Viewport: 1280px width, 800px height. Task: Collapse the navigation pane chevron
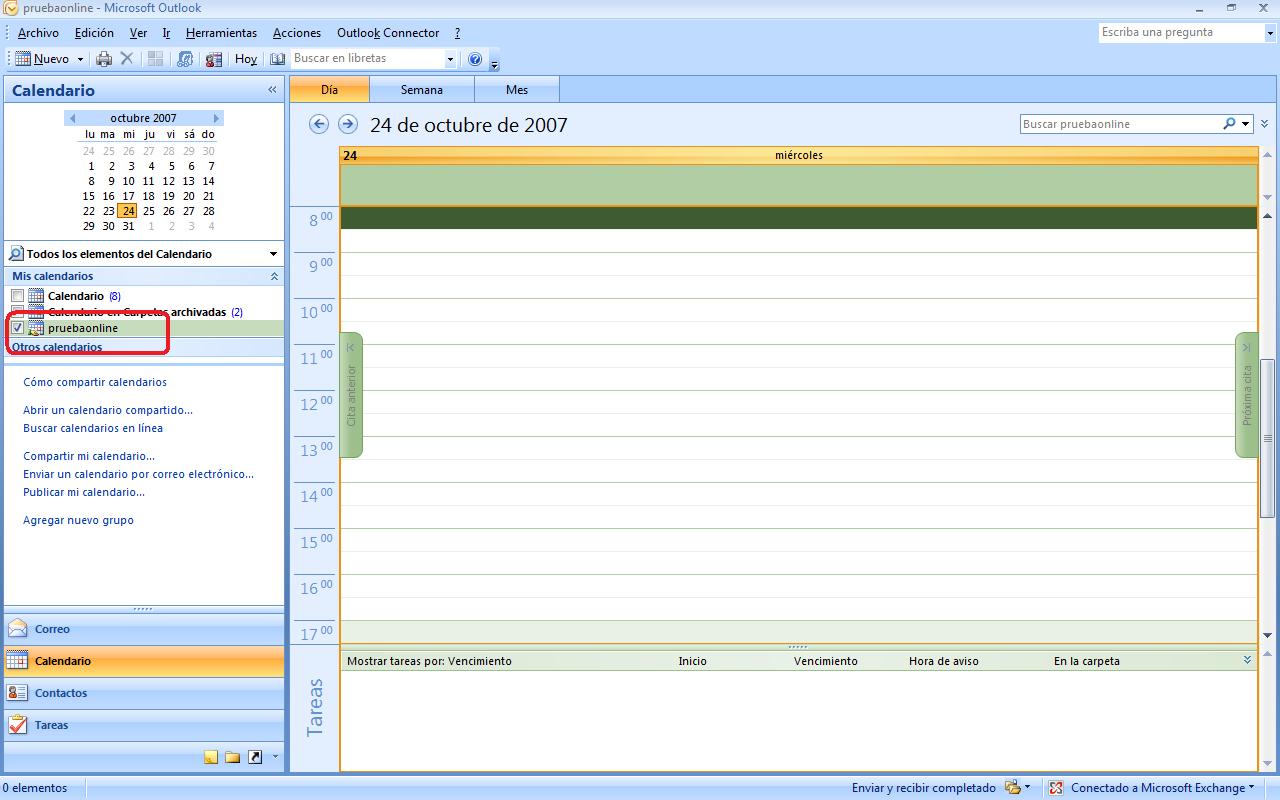click(x=272, y=90)
